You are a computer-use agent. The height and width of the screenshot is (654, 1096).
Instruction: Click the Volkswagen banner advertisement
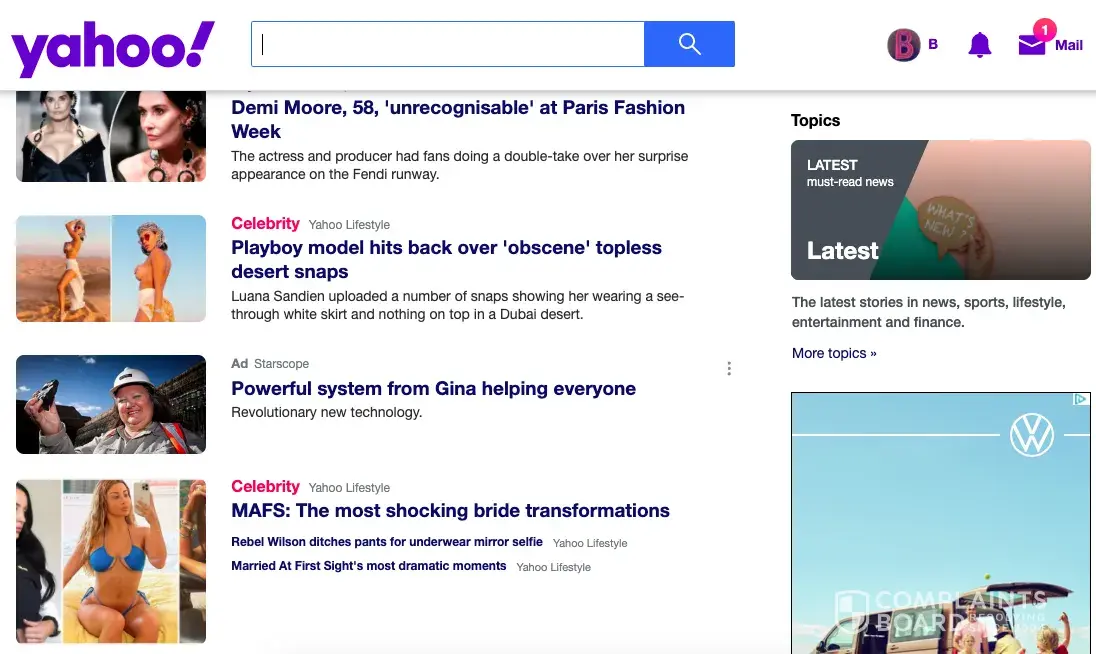[x=941, y=523]
